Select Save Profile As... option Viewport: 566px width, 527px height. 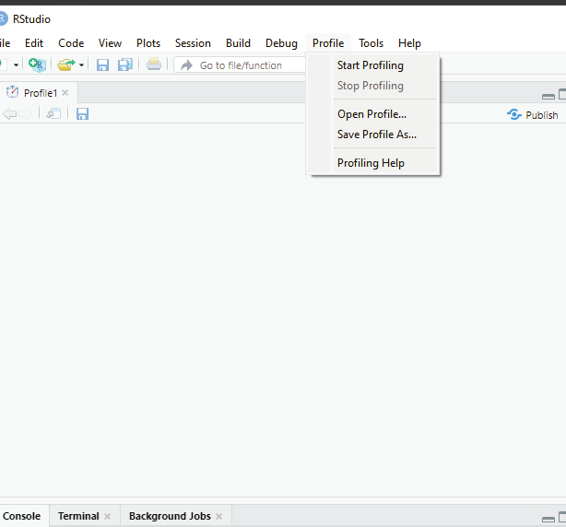(377, 134)
